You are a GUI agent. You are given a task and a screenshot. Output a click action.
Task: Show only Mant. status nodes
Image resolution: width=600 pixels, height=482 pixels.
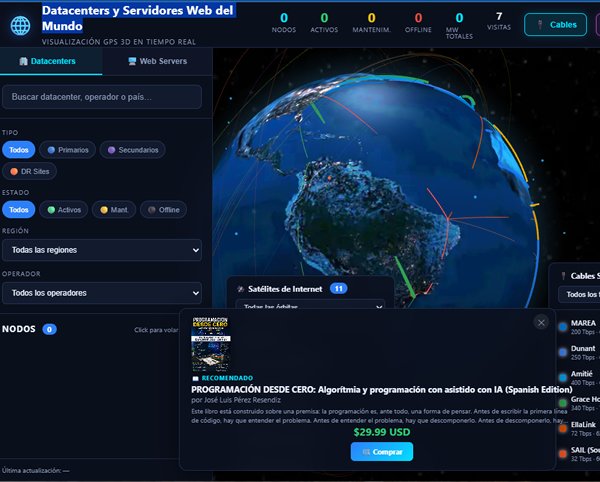click(114, 210)
